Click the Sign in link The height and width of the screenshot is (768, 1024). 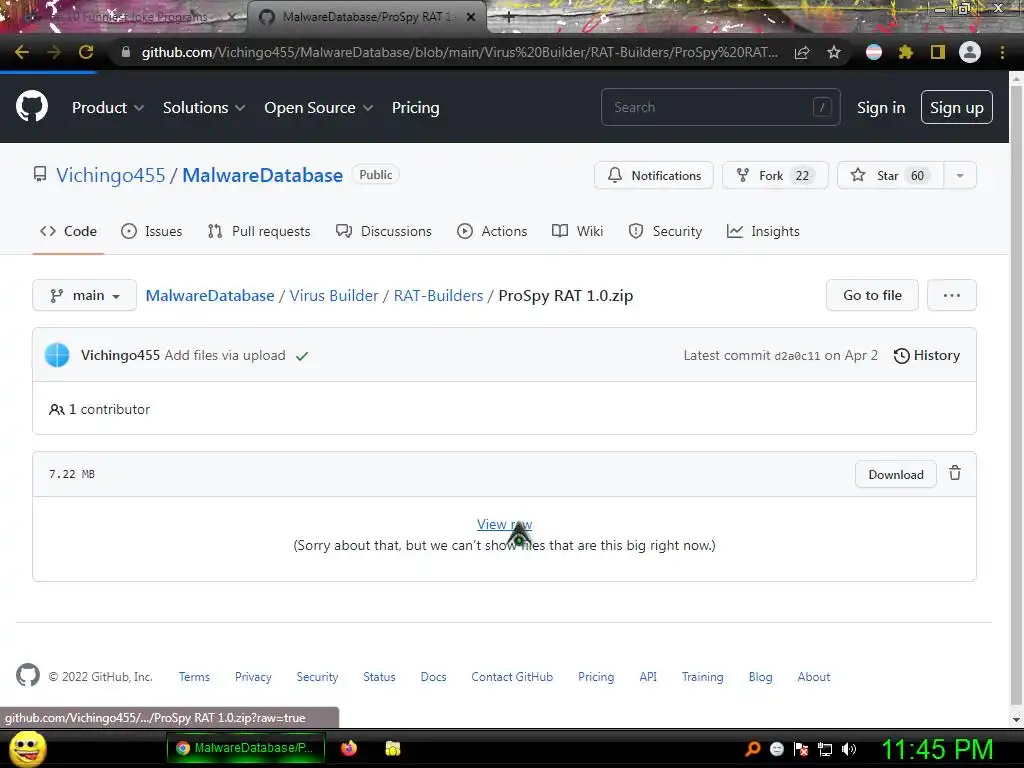point(881,108)
